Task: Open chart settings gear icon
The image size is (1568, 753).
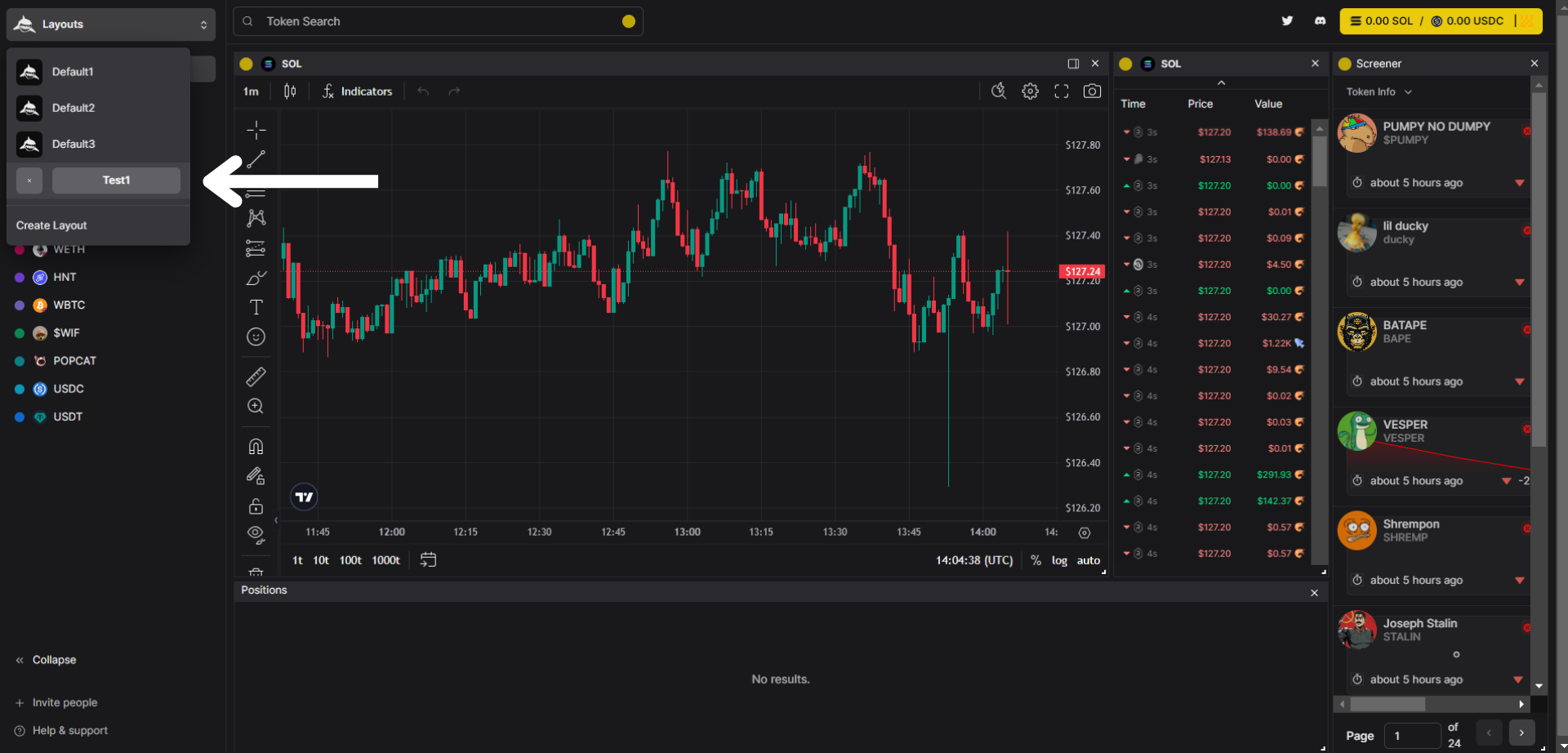Action: coord(1030,91)
